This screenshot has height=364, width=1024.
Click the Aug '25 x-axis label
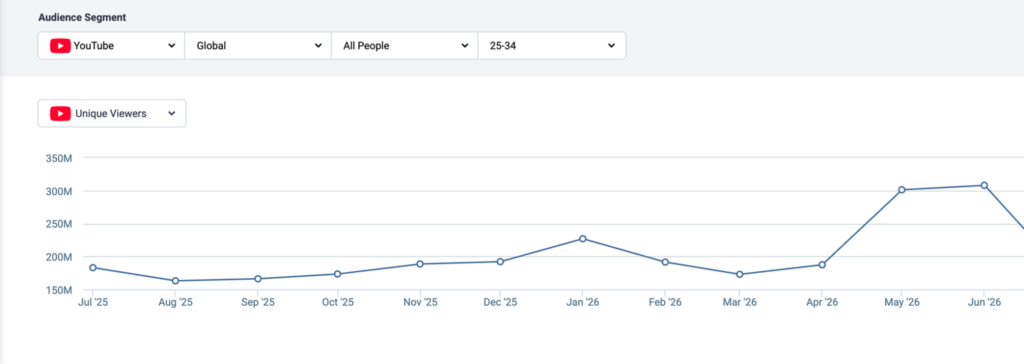(x=175, y=303)
